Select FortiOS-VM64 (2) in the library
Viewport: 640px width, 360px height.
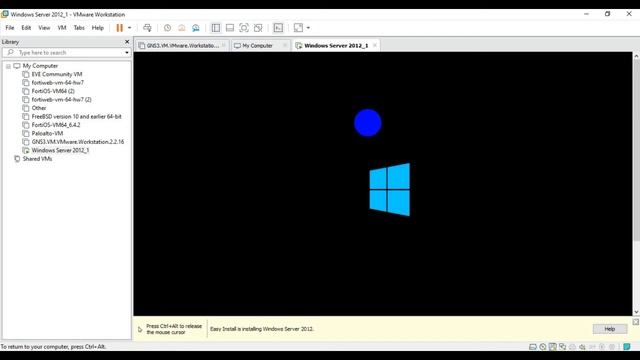pyautogui.click(x=53, y=91)
